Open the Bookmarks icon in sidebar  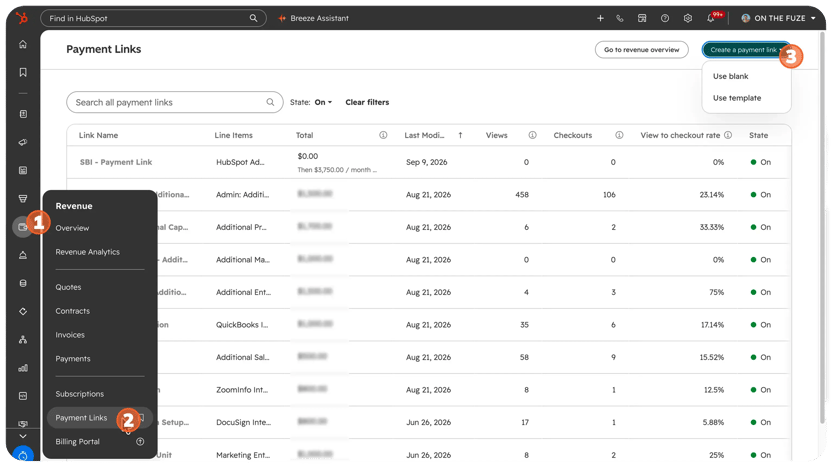tap(23, 72)
